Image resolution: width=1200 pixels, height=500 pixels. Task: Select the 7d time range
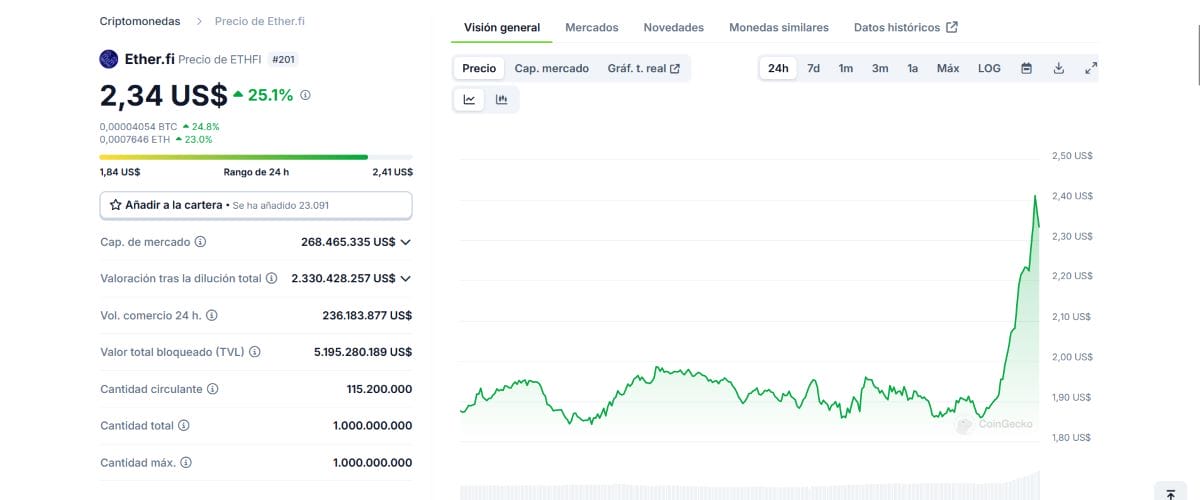point(814,68)
